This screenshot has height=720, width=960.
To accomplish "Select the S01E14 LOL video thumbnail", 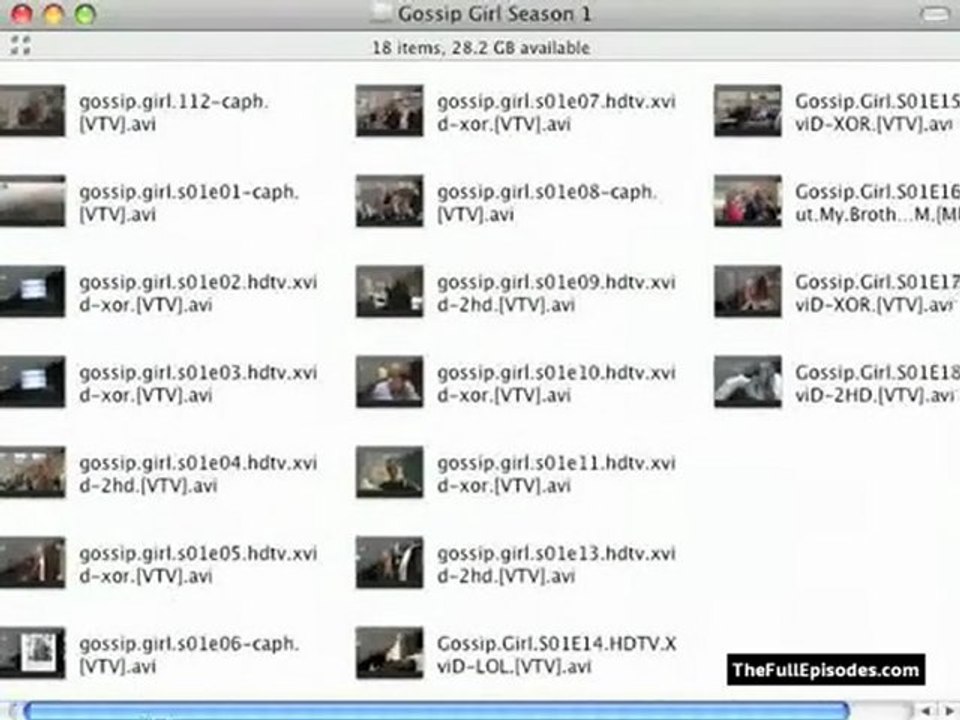I will 389,653.
